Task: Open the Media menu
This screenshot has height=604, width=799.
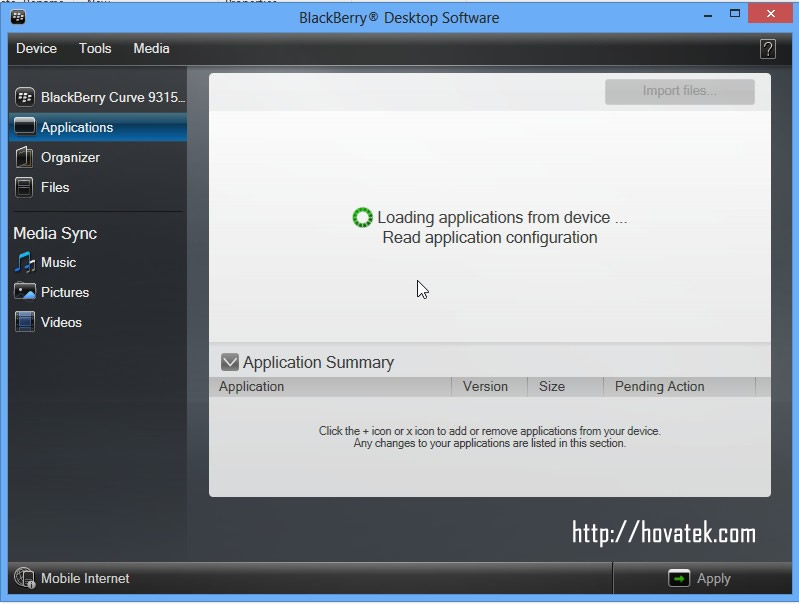Action: (151, 48)
